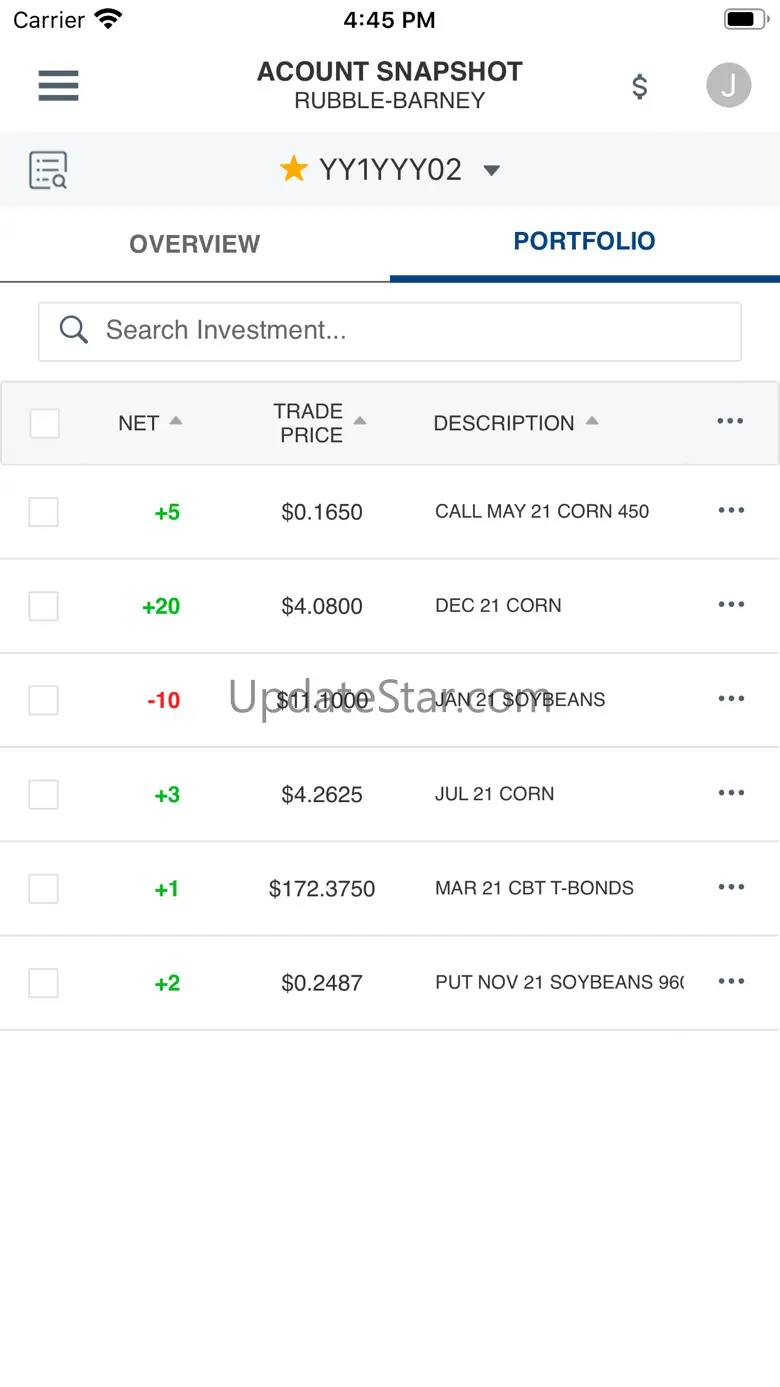Open more options for DEC 21 CORN
The height and width of the screenshot is (1387, 780).
[731, 605]
